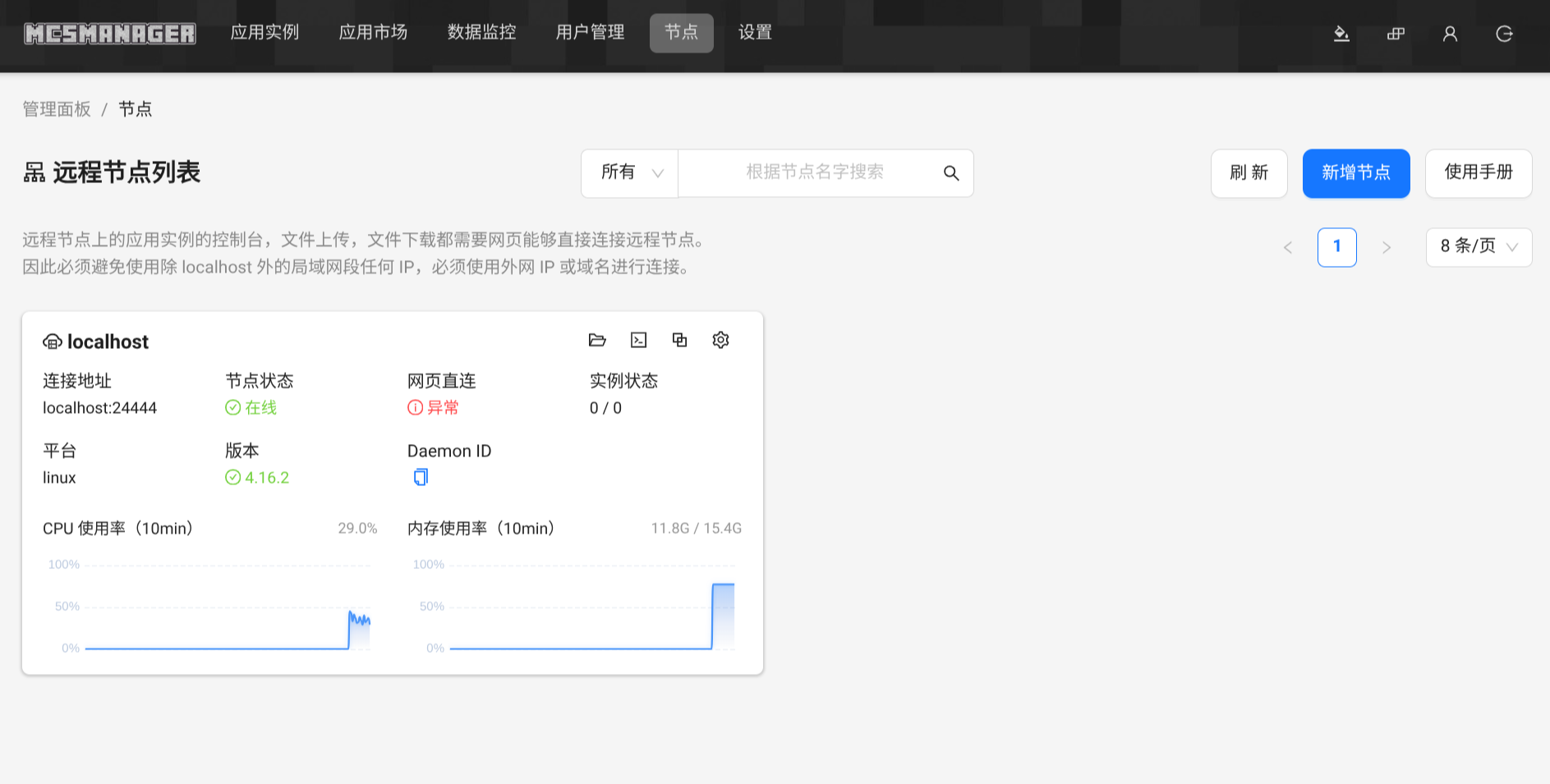Select page 1 in pagination

[1337, 247]
